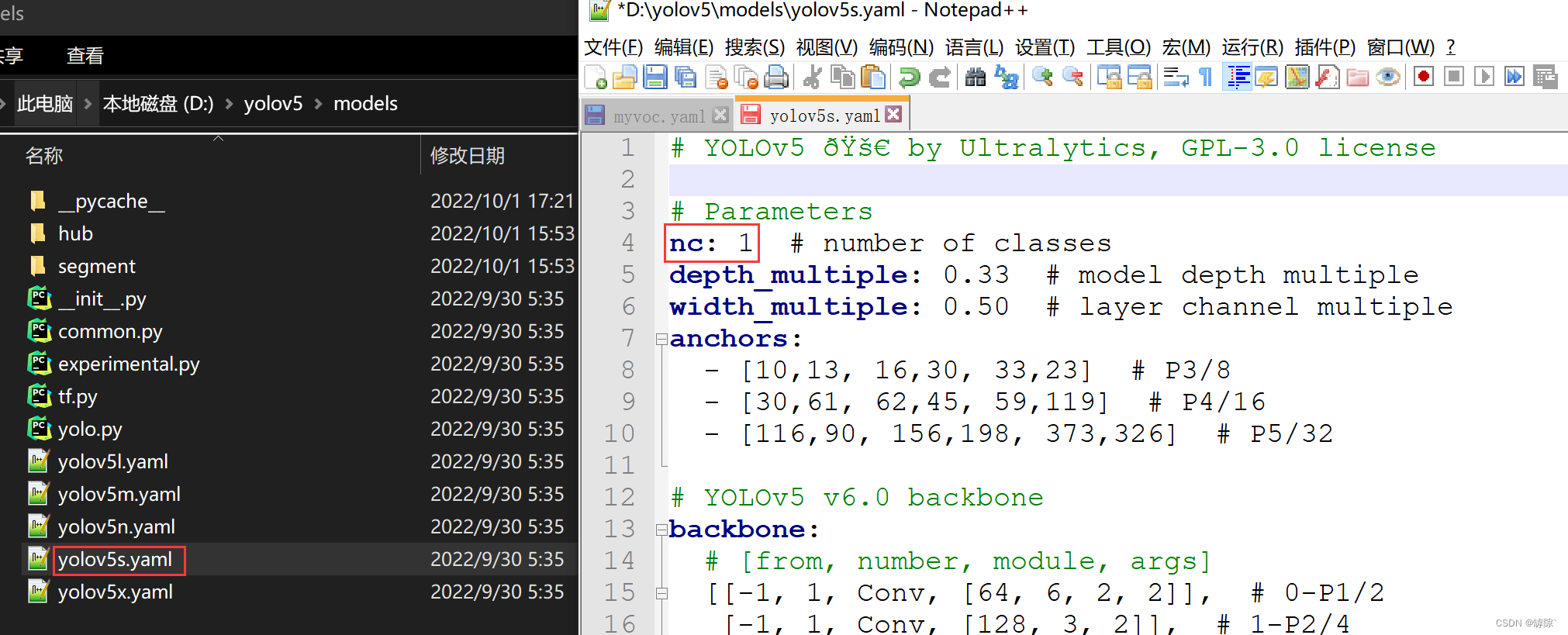Click the Close All documents toolbar icon
This screenshot has height=635, width=1568.
point(746,77)
